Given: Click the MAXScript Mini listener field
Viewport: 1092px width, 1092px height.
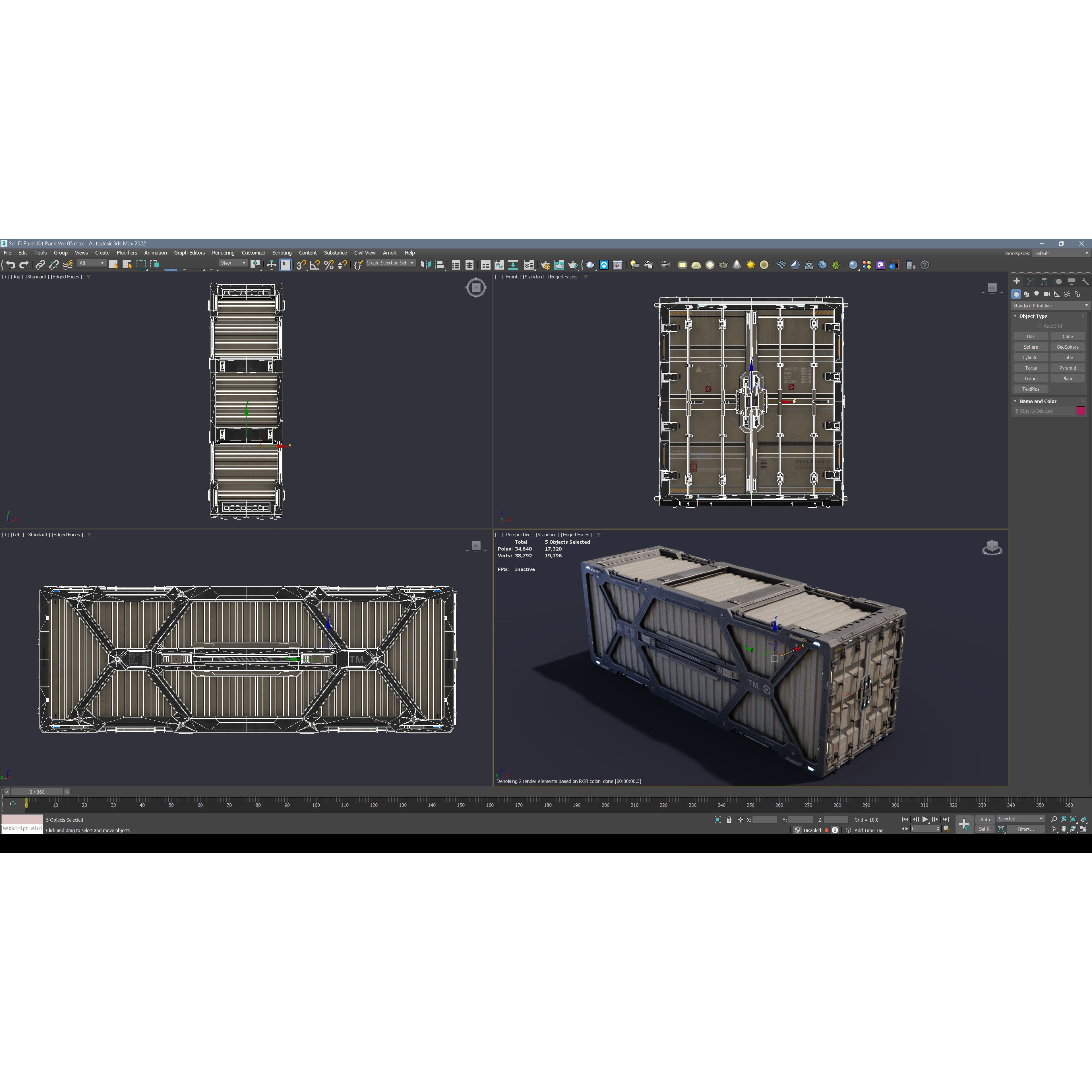Looking at the screenshot, I should tap(22, 829).
